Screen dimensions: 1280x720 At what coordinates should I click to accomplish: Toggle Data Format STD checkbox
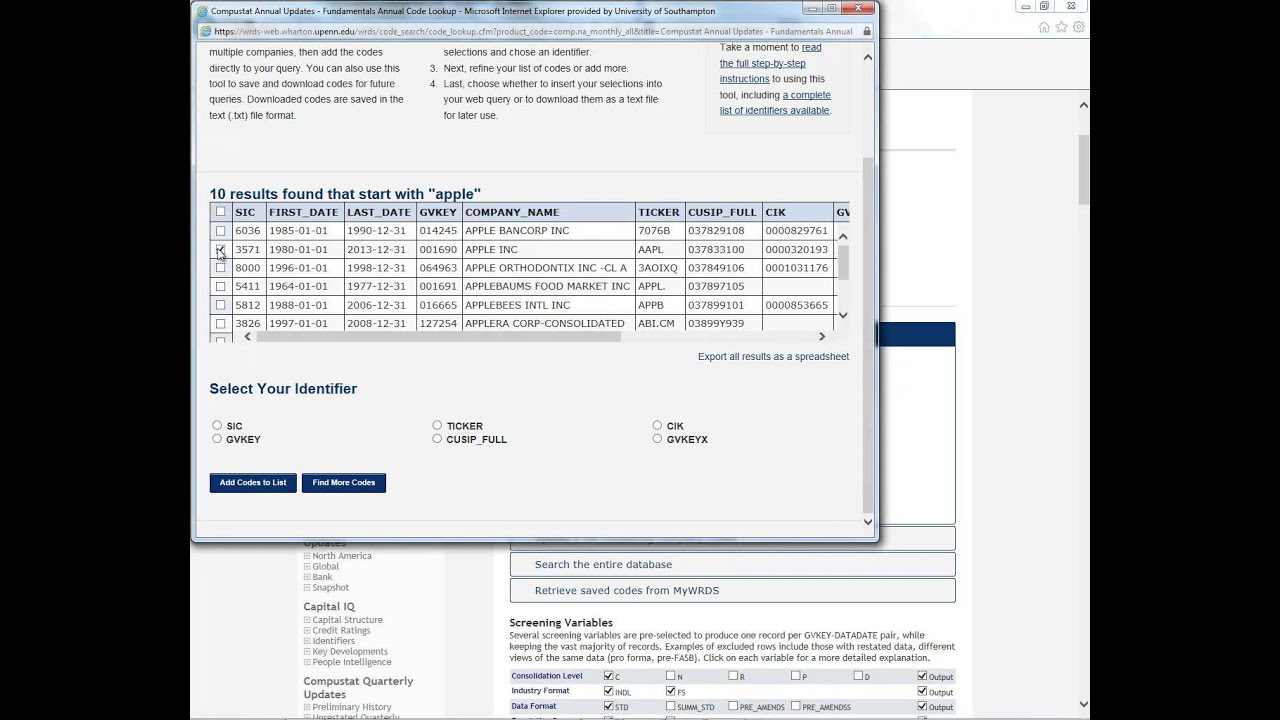click(x=608, y=706)
